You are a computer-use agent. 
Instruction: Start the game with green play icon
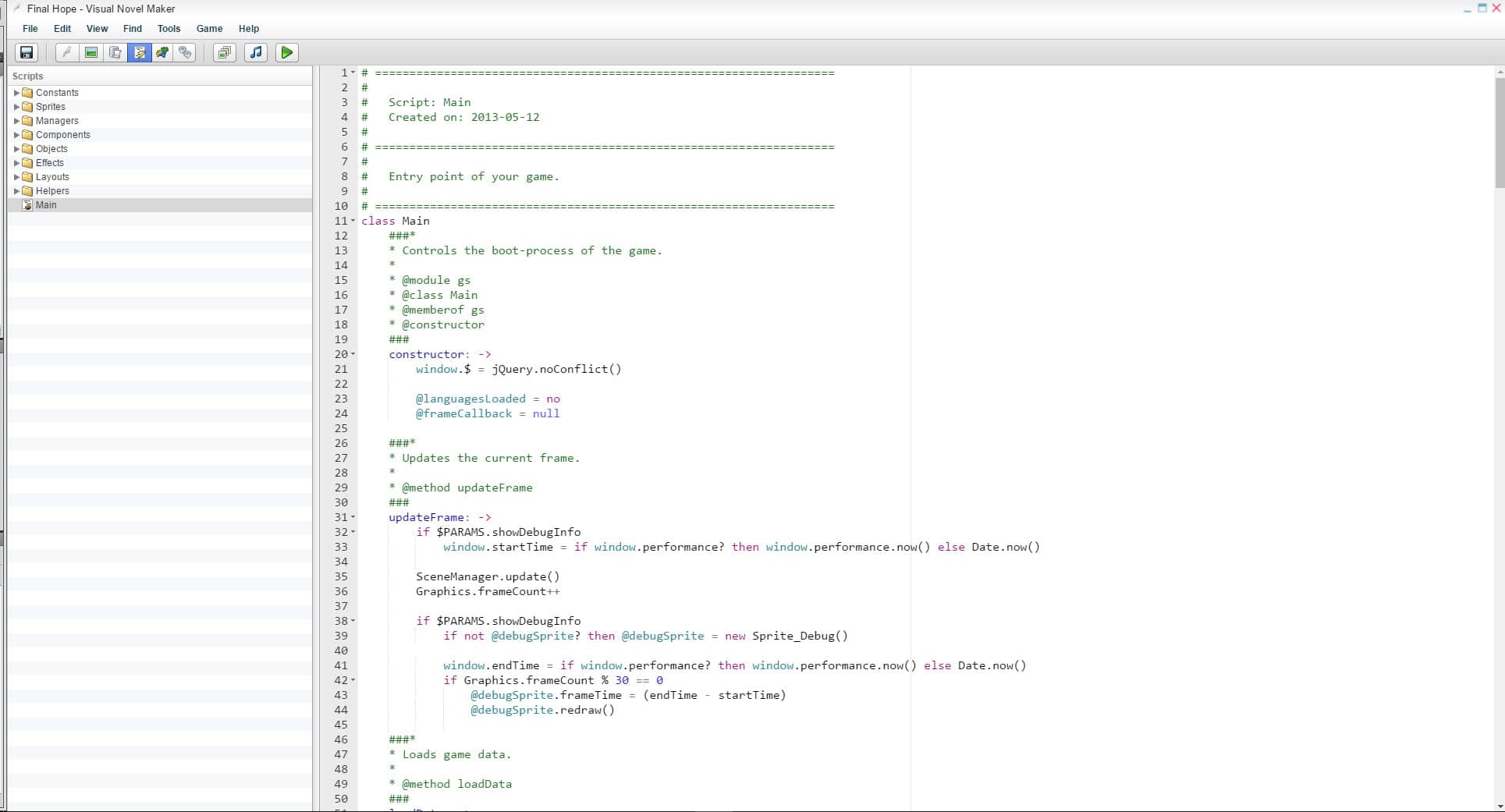[x=287, y=52]
